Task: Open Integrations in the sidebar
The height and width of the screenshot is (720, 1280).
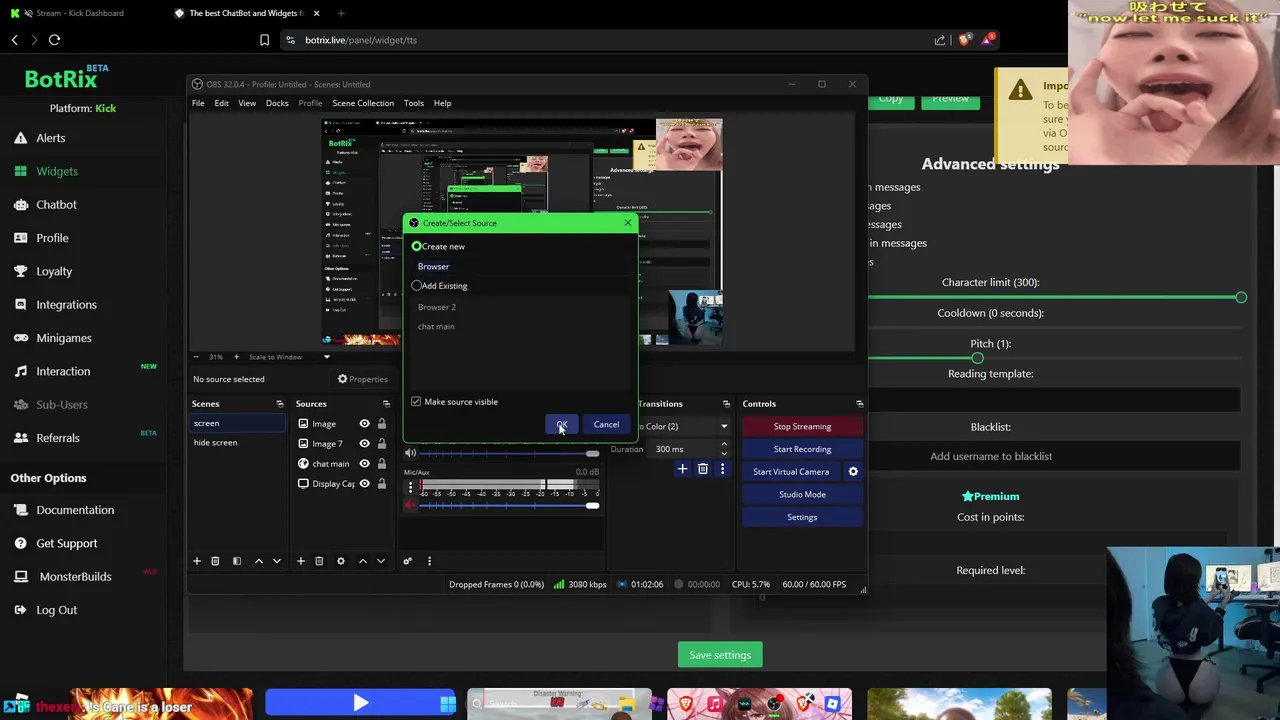Action: pos(66,304)
